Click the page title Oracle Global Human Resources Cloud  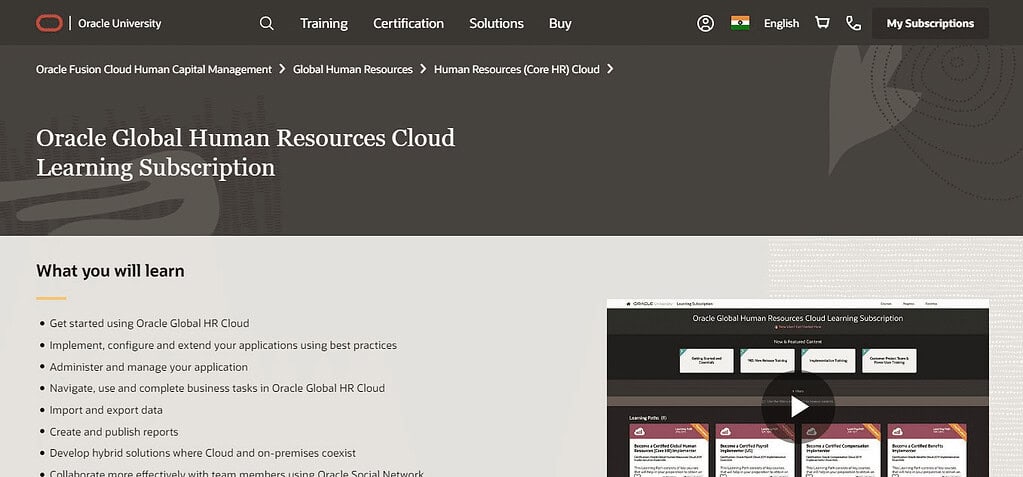pyautogui.click(x=245, y=153)
